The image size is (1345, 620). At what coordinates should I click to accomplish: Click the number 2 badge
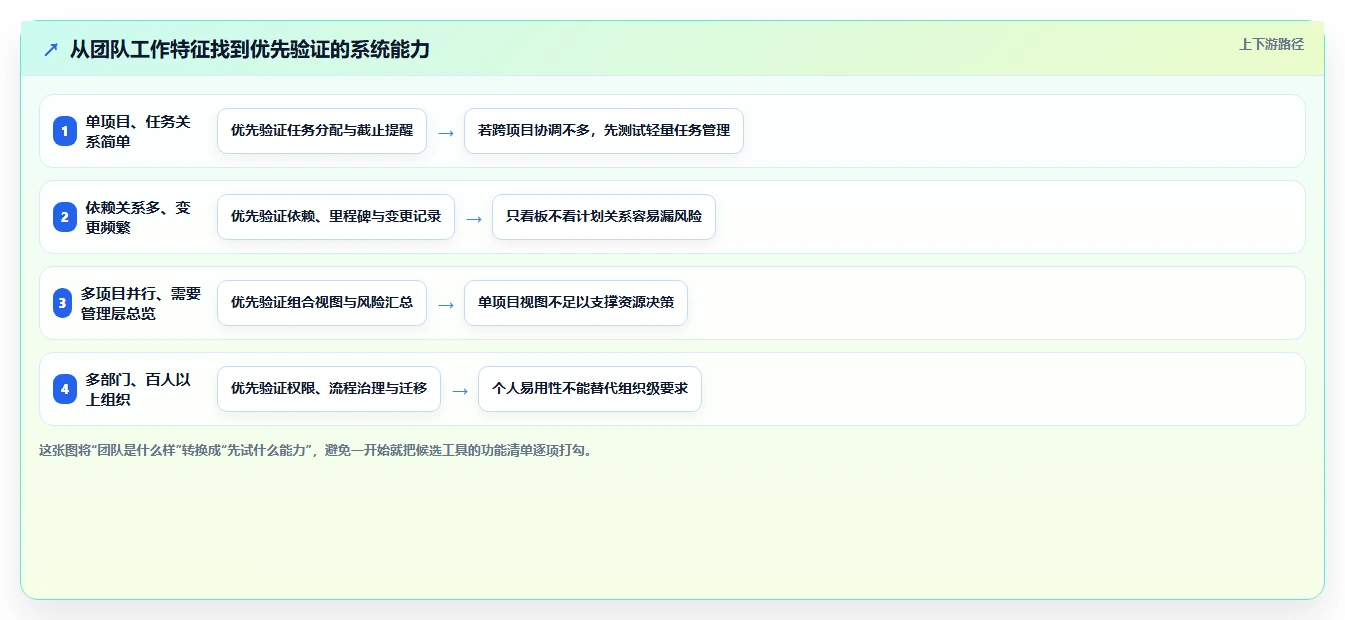click(x=65, y=217)
